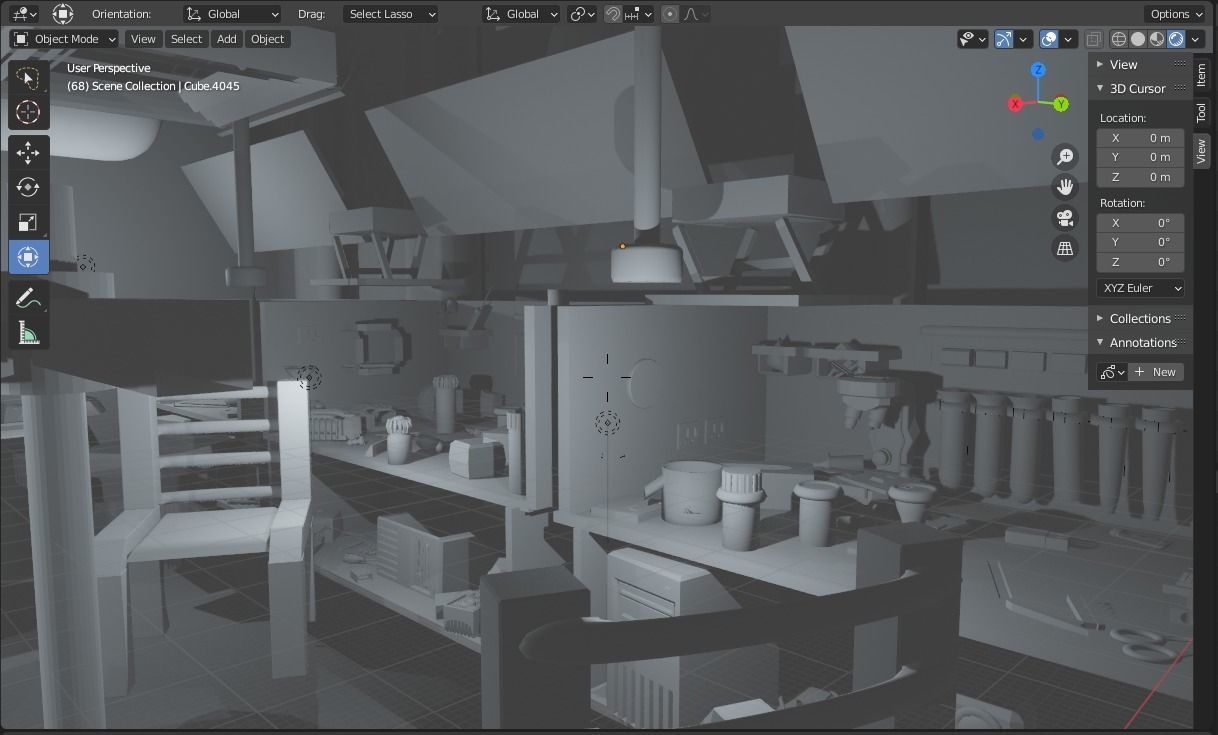Open the annotation data browse dropdown

[1112, 372]
